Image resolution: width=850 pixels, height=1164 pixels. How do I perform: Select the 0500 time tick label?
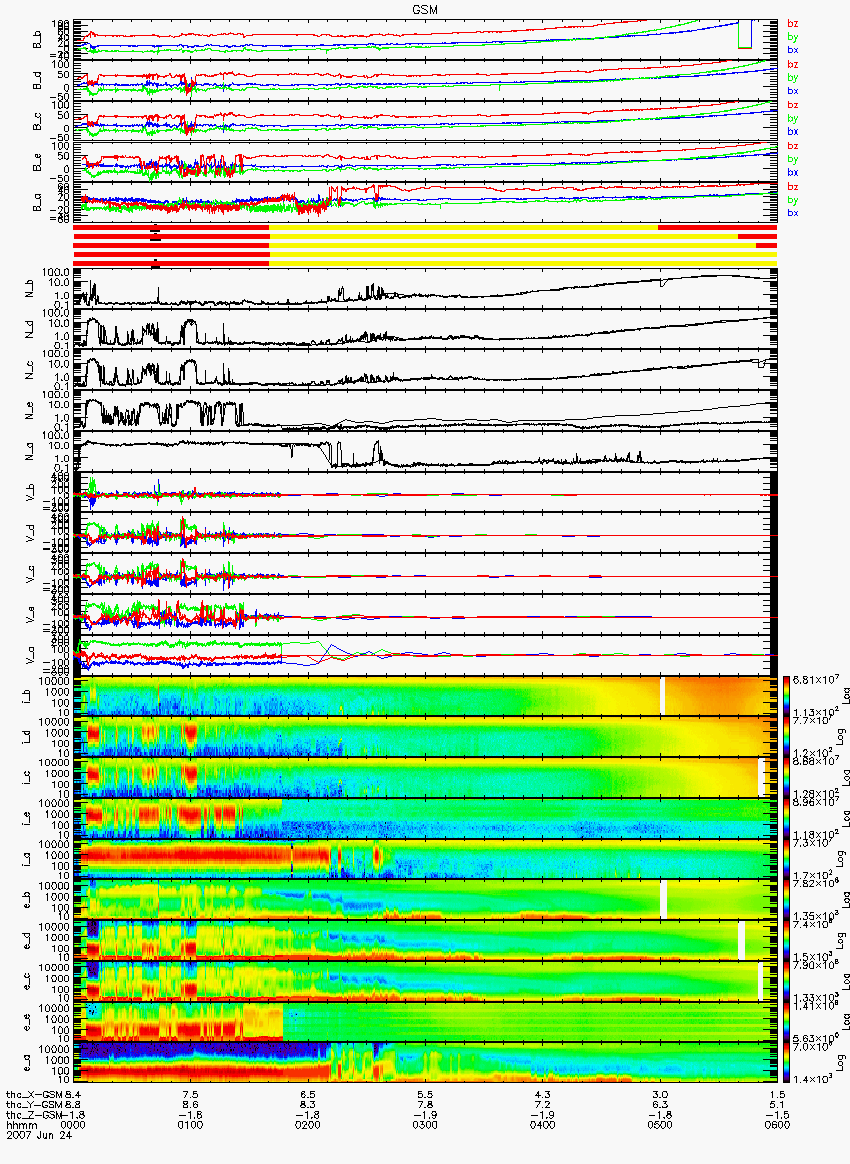pyautogui.click(x=659, y=1125)
